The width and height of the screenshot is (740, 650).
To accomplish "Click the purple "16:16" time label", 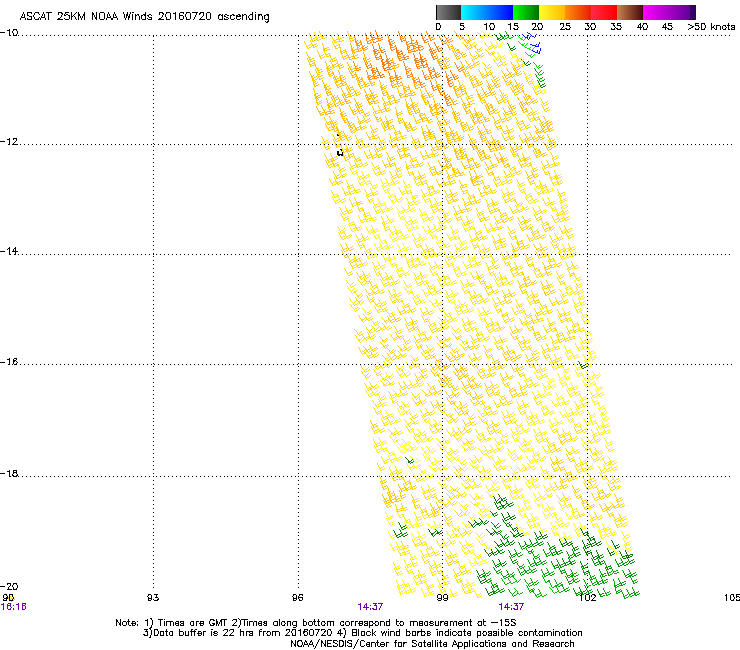I will click(x=14, y=607).
